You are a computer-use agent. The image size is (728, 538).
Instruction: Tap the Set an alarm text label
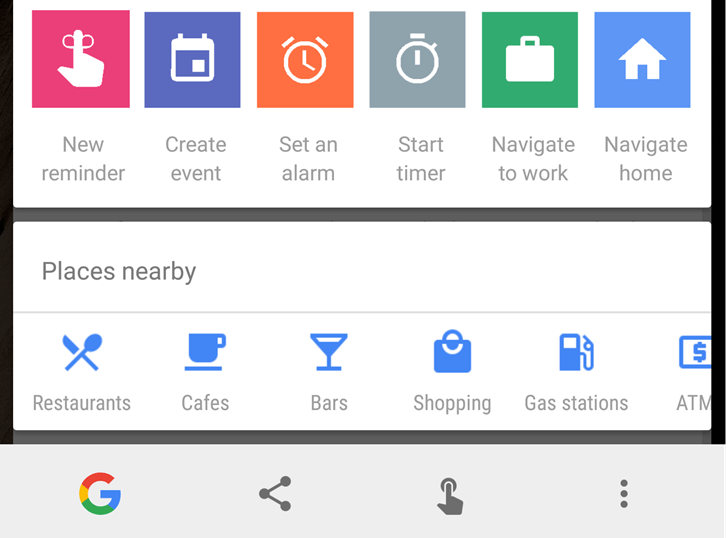pos(308,159)
